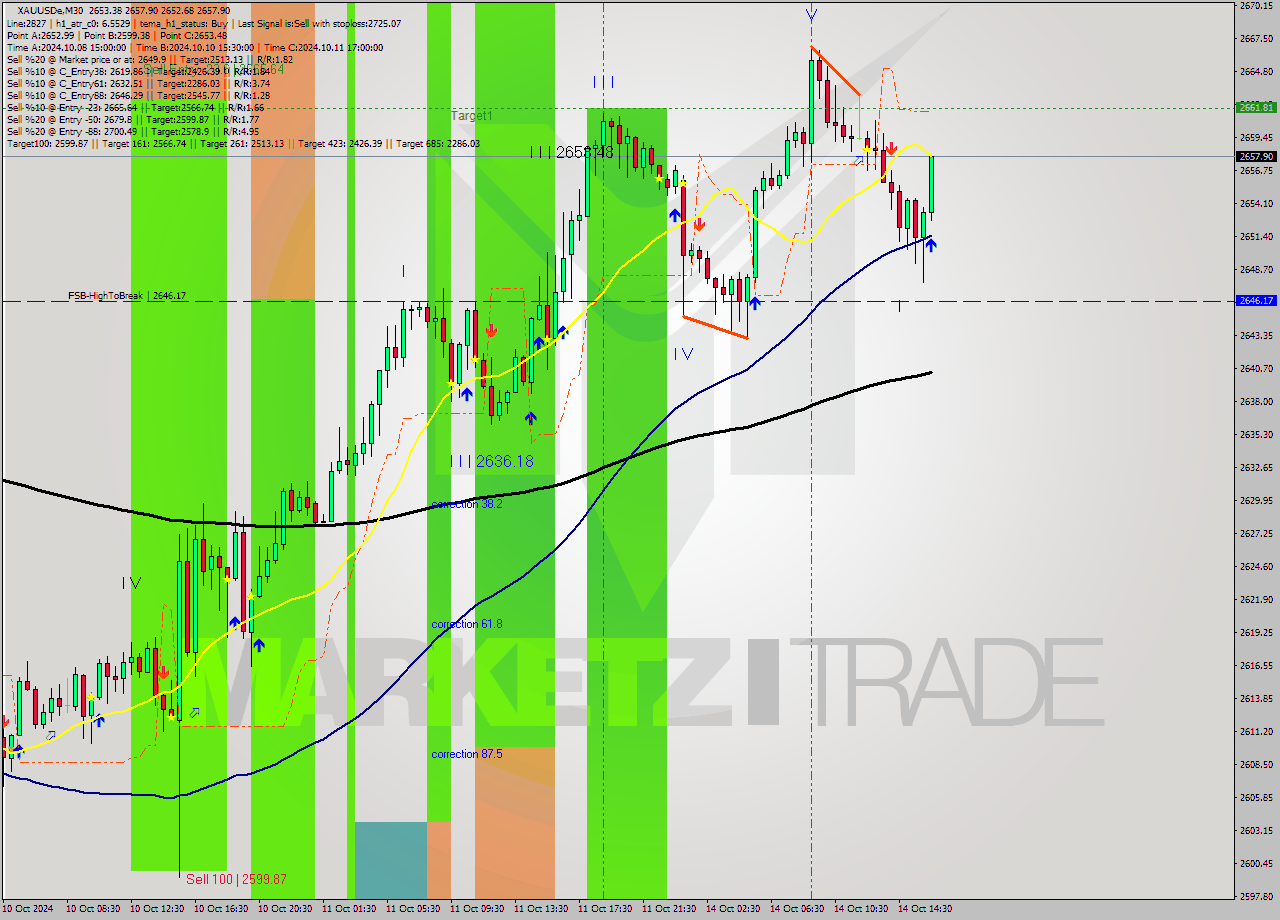Select the 'Time A:2024.10.08 15:00:00' entry
1280x920 pixels.
(x=66, y=47)
